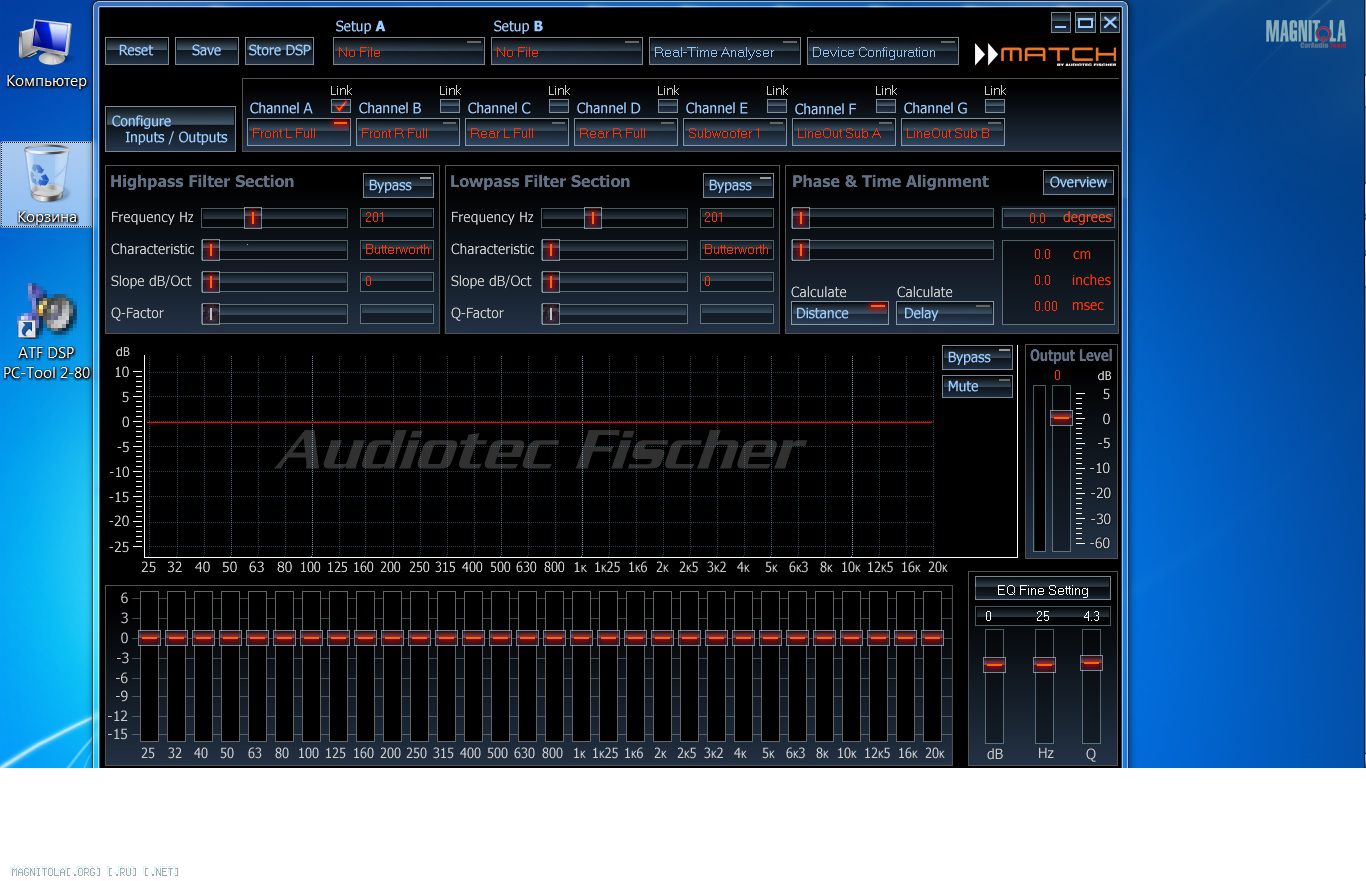
Task: Toggle Mute button by EQ graph
Action: 977,386
